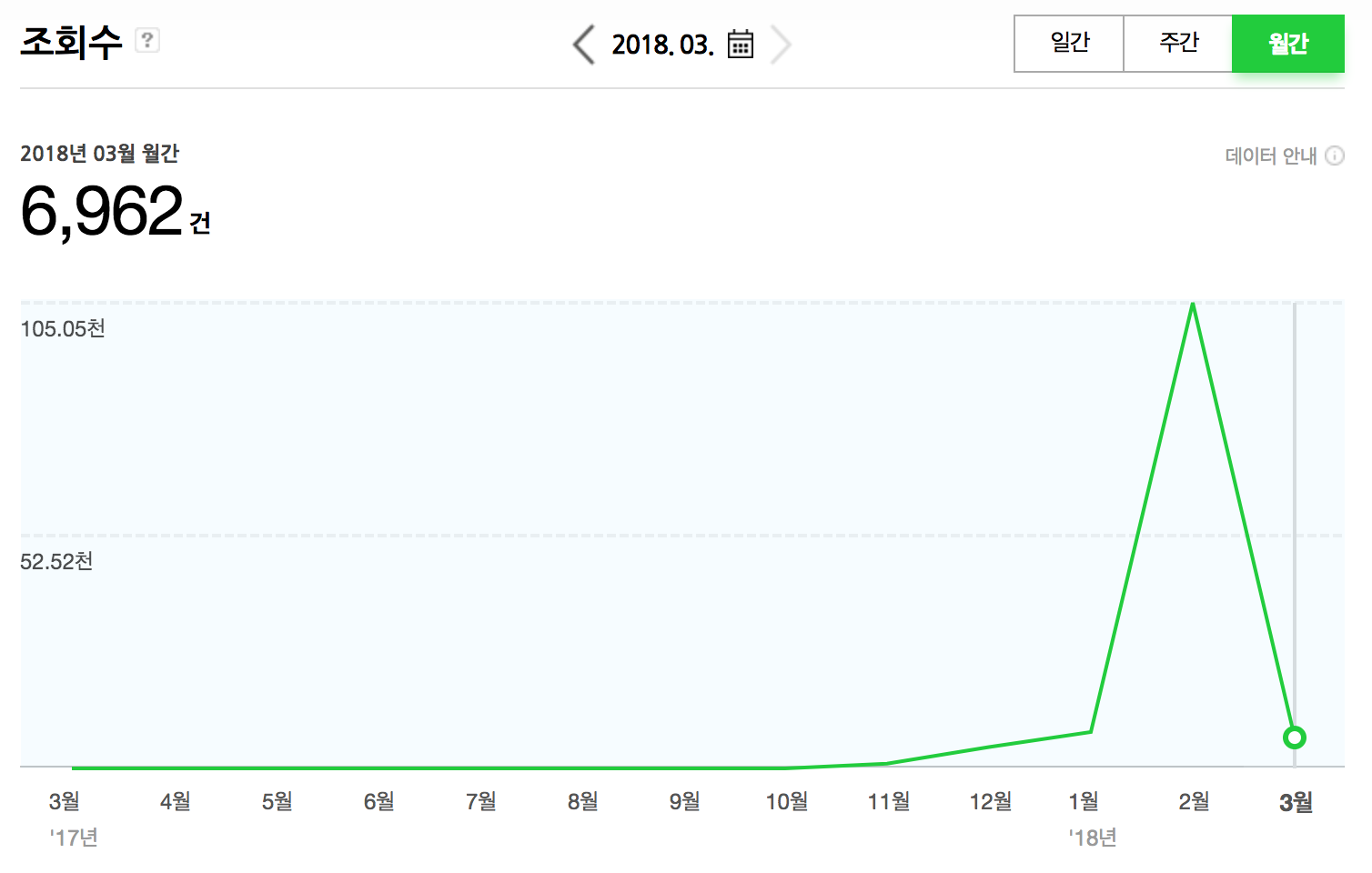This screenshot has width=1372, height=873.
Task: Select 3월 '17년 on the chart axis
Action: [65, 801]
